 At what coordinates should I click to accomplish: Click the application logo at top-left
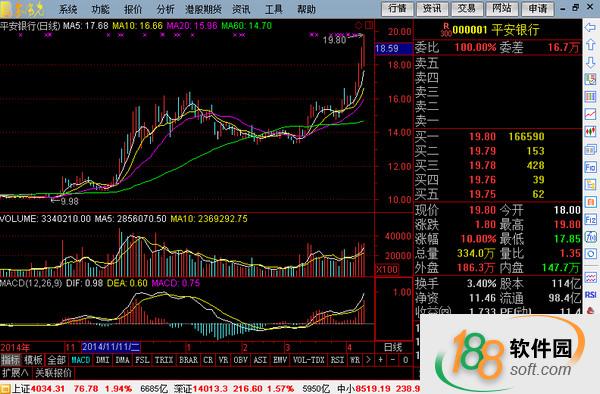23,9
